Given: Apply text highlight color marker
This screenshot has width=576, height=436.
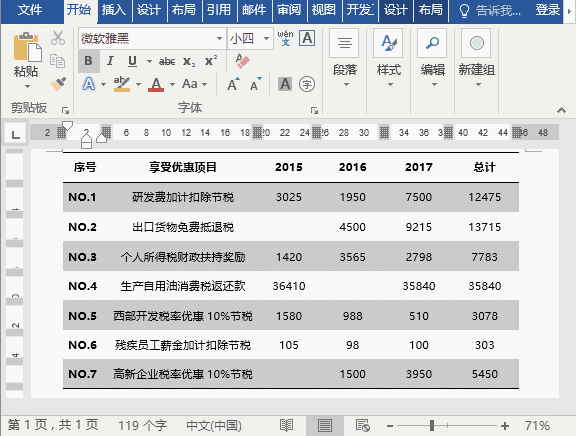Looking at the screenshot, I should (122, 84).
